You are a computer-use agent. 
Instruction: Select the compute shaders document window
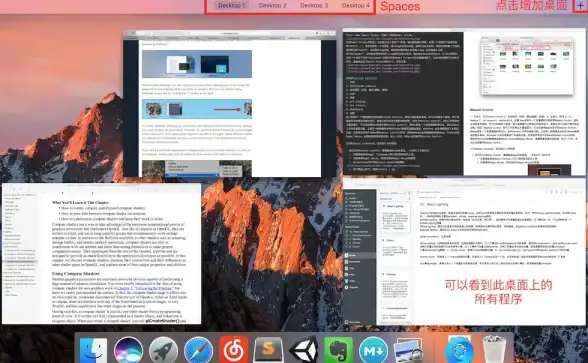tap(101, 254)
